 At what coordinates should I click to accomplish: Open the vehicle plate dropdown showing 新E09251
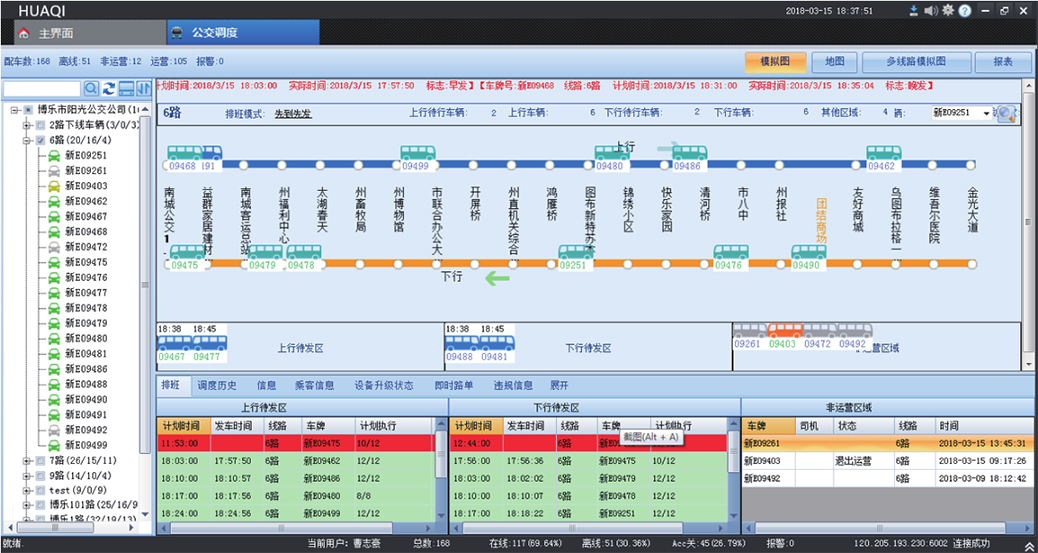click(986, 114)
